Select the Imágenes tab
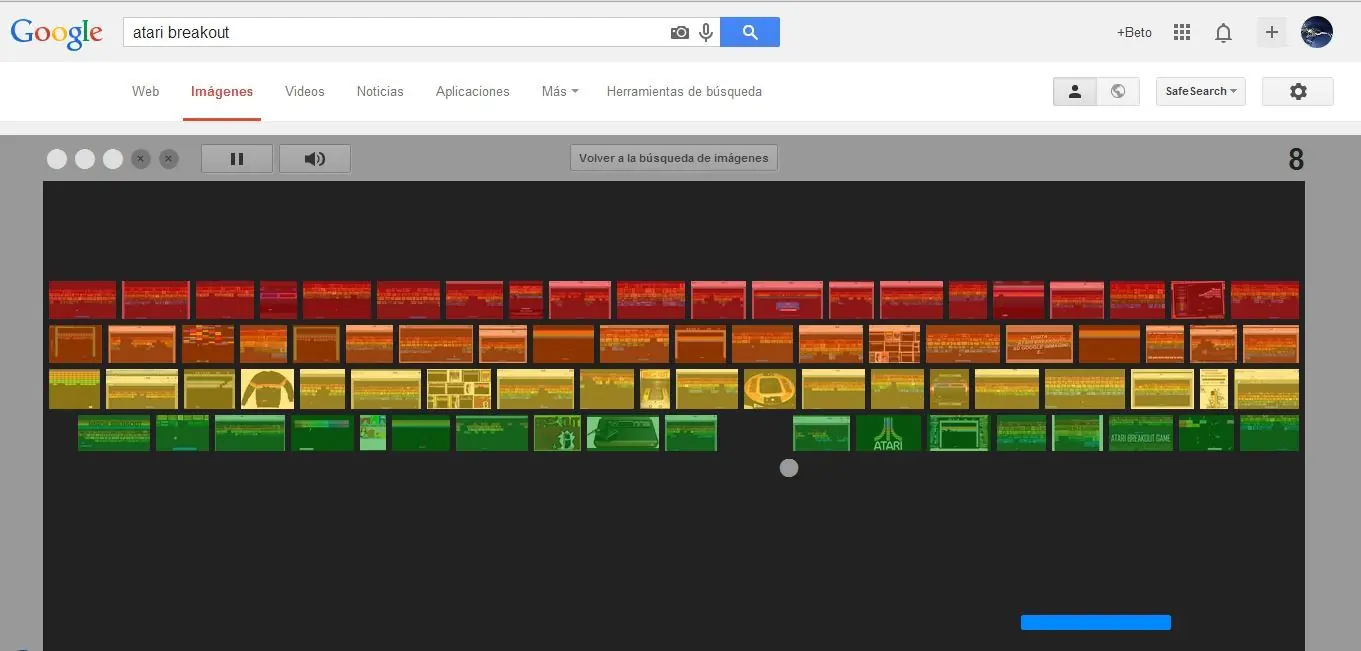1361x651 pixels. (x=222, y=91)
